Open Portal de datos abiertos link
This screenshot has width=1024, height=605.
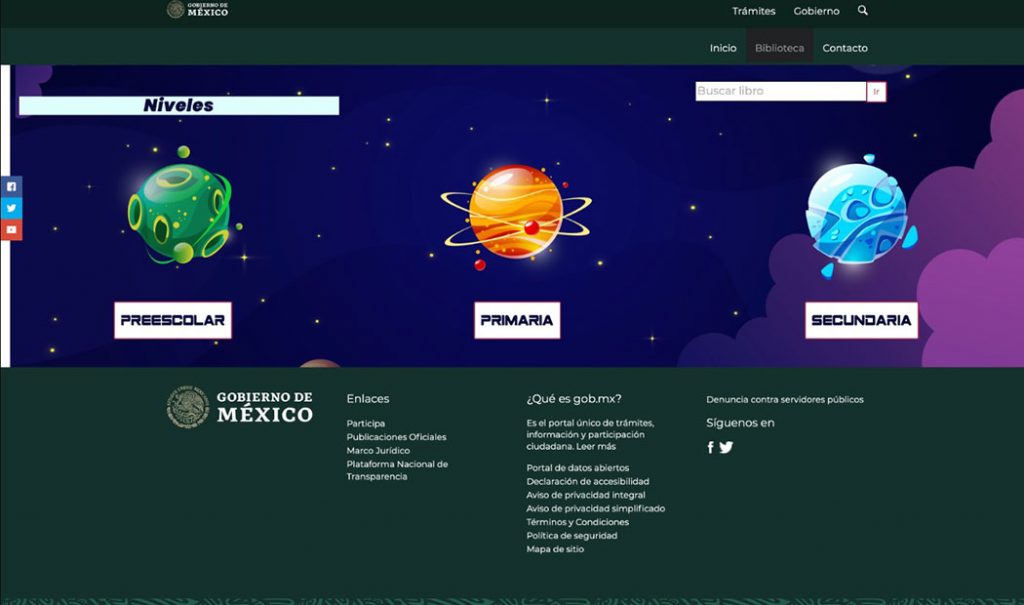click(x=578, y=468)
